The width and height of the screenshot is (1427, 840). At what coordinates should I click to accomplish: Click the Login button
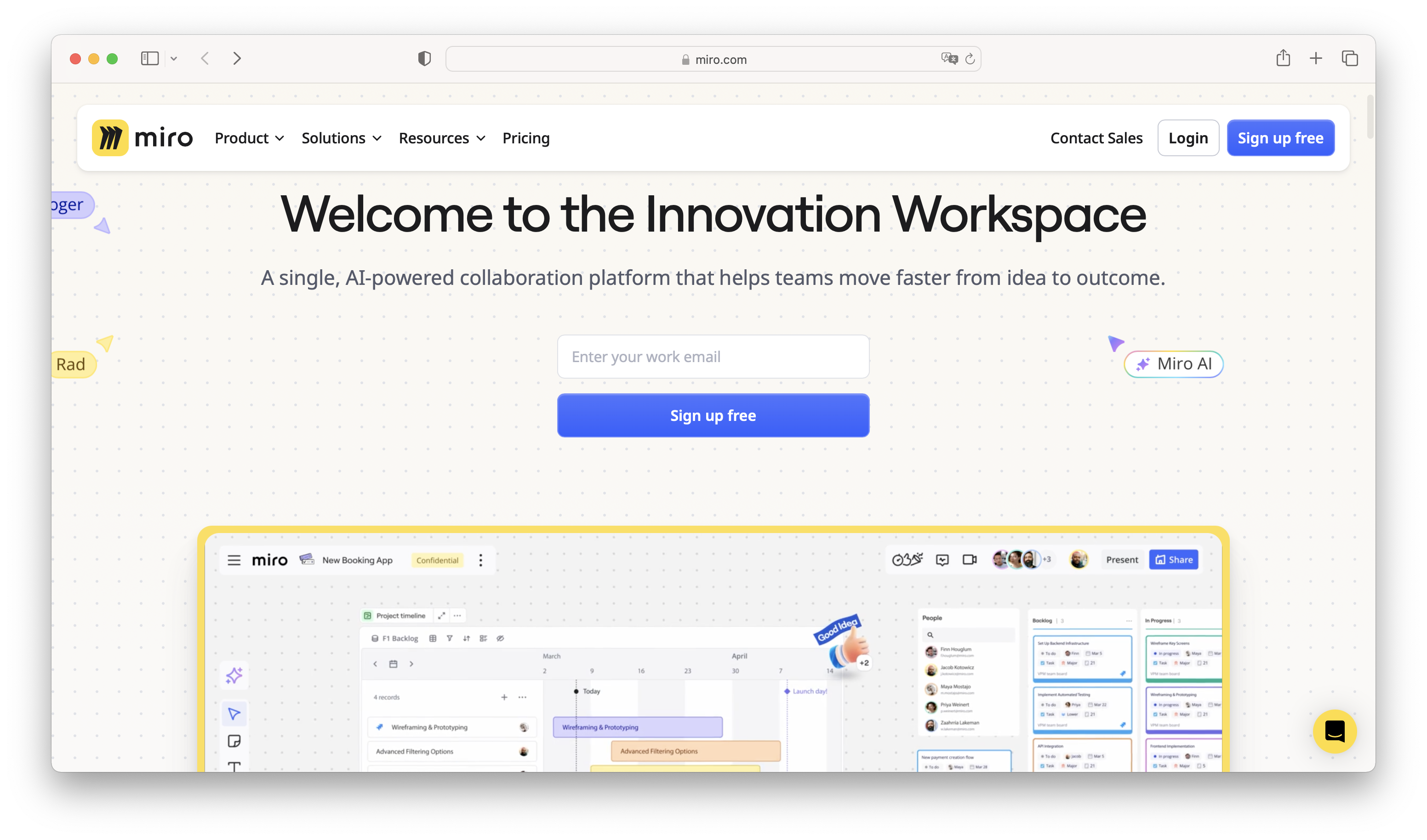[x=1187, y=138]
